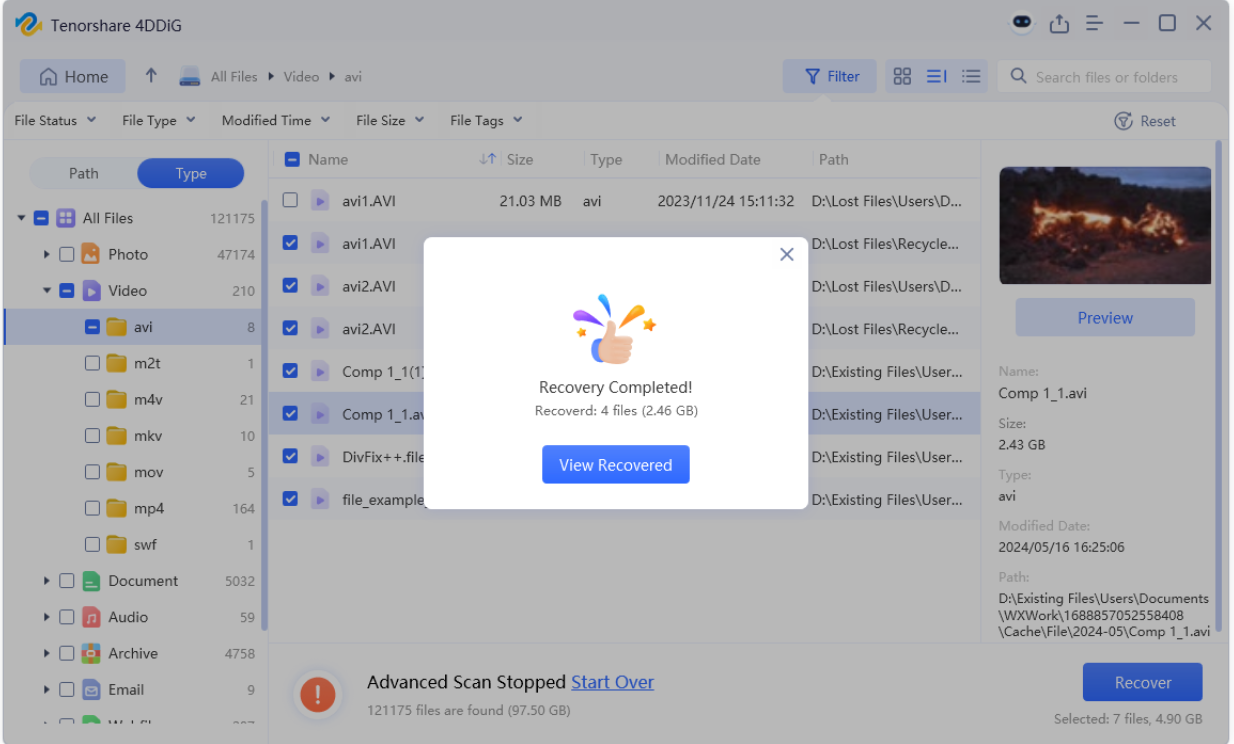
Task: Click the up-arrow parent folder icon
Action: click(151, 76)
